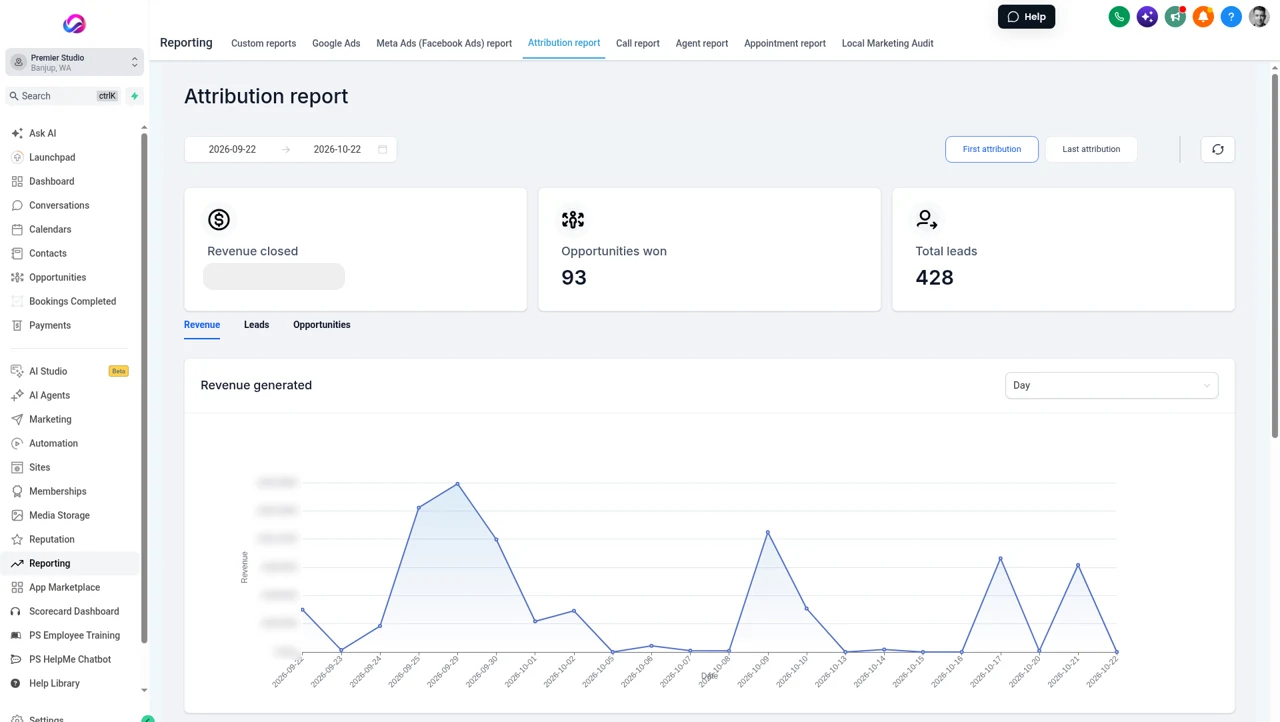This screenshot has height=722, width=1280.
Task: Click the blue question mark help icon
Action: [1231, 17]
